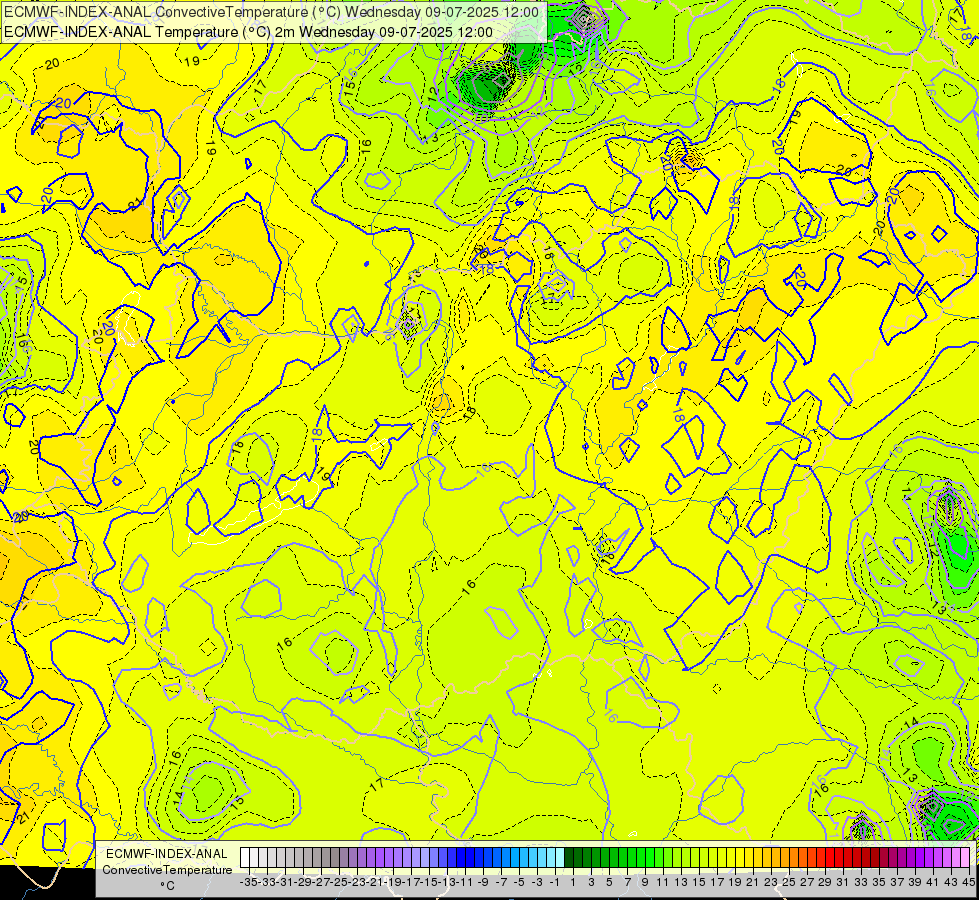This screenshot has width=979, height=900.
Task: Click the legend scale value '-25'
Action: pos(339,882)
